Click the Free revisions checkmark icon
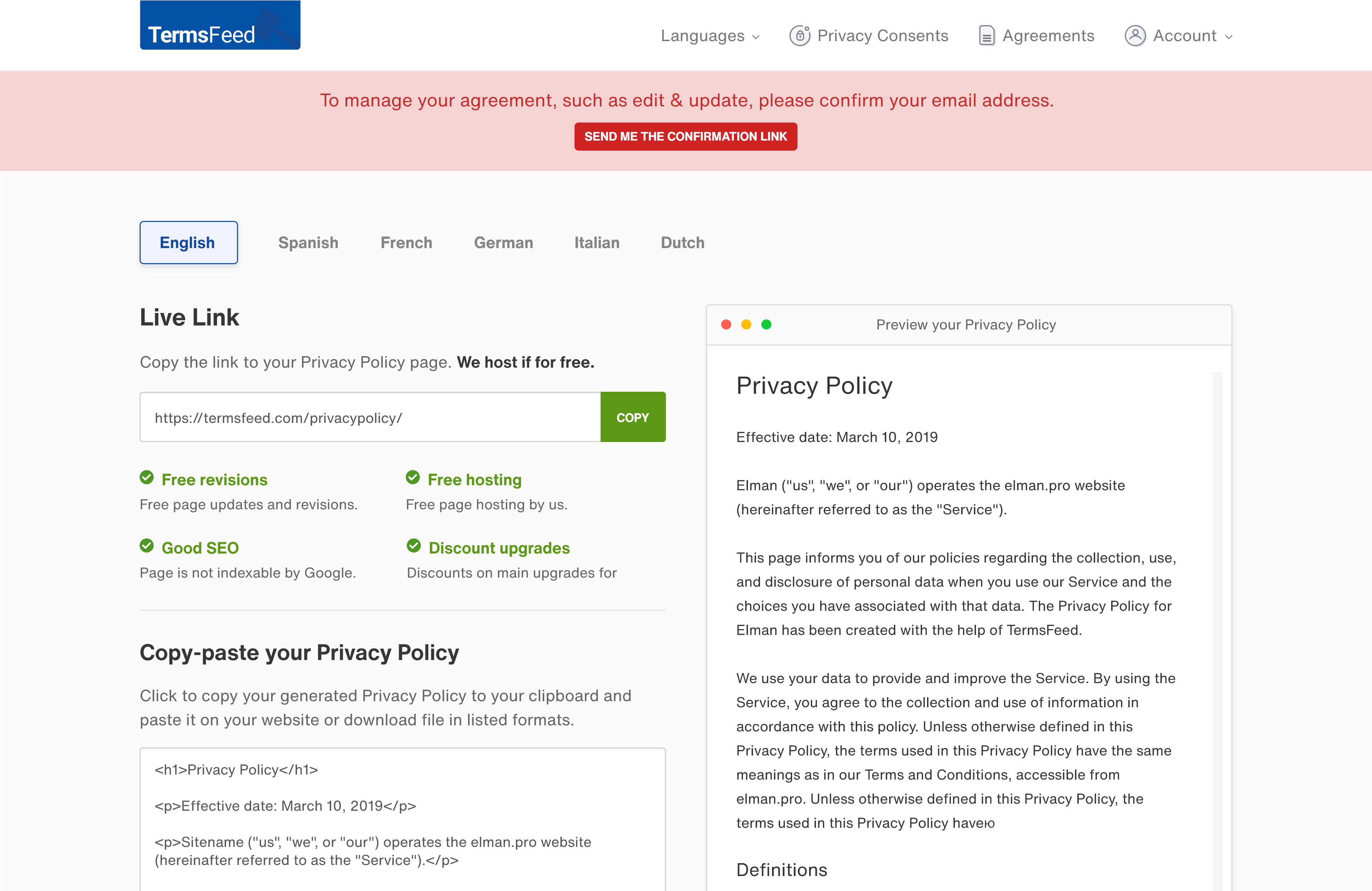 click(x=147, y=478)
